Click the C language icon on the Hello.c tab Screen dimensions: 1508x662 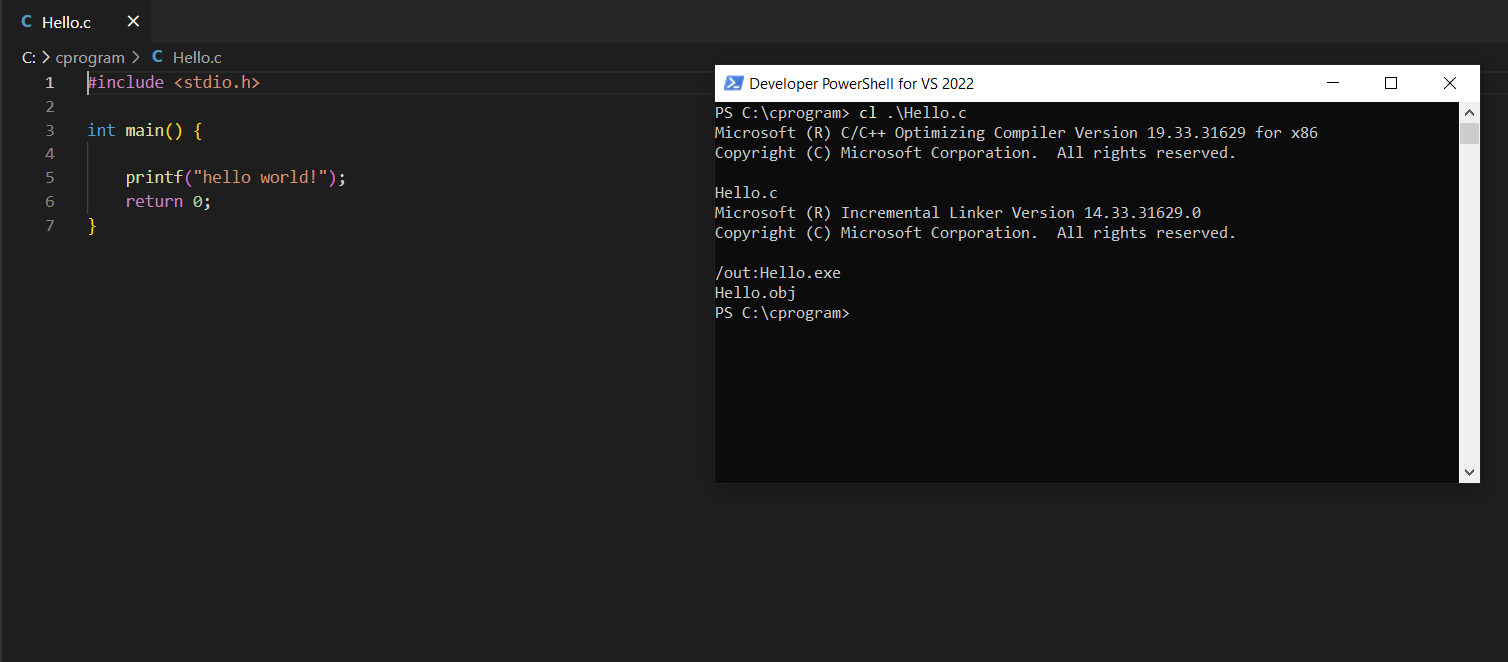26,21
